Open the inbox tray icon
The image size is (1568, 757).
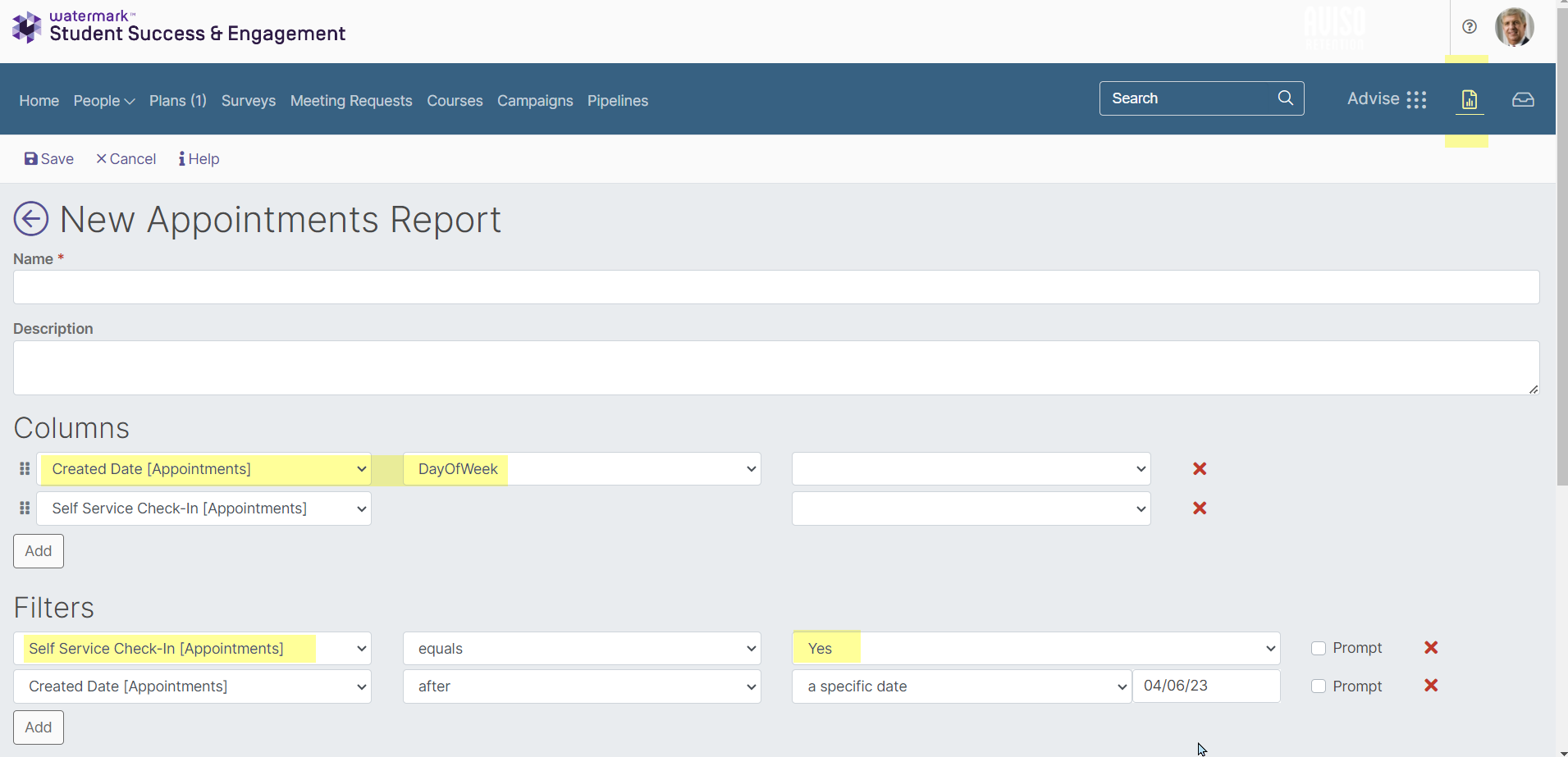click(1523, 100)
